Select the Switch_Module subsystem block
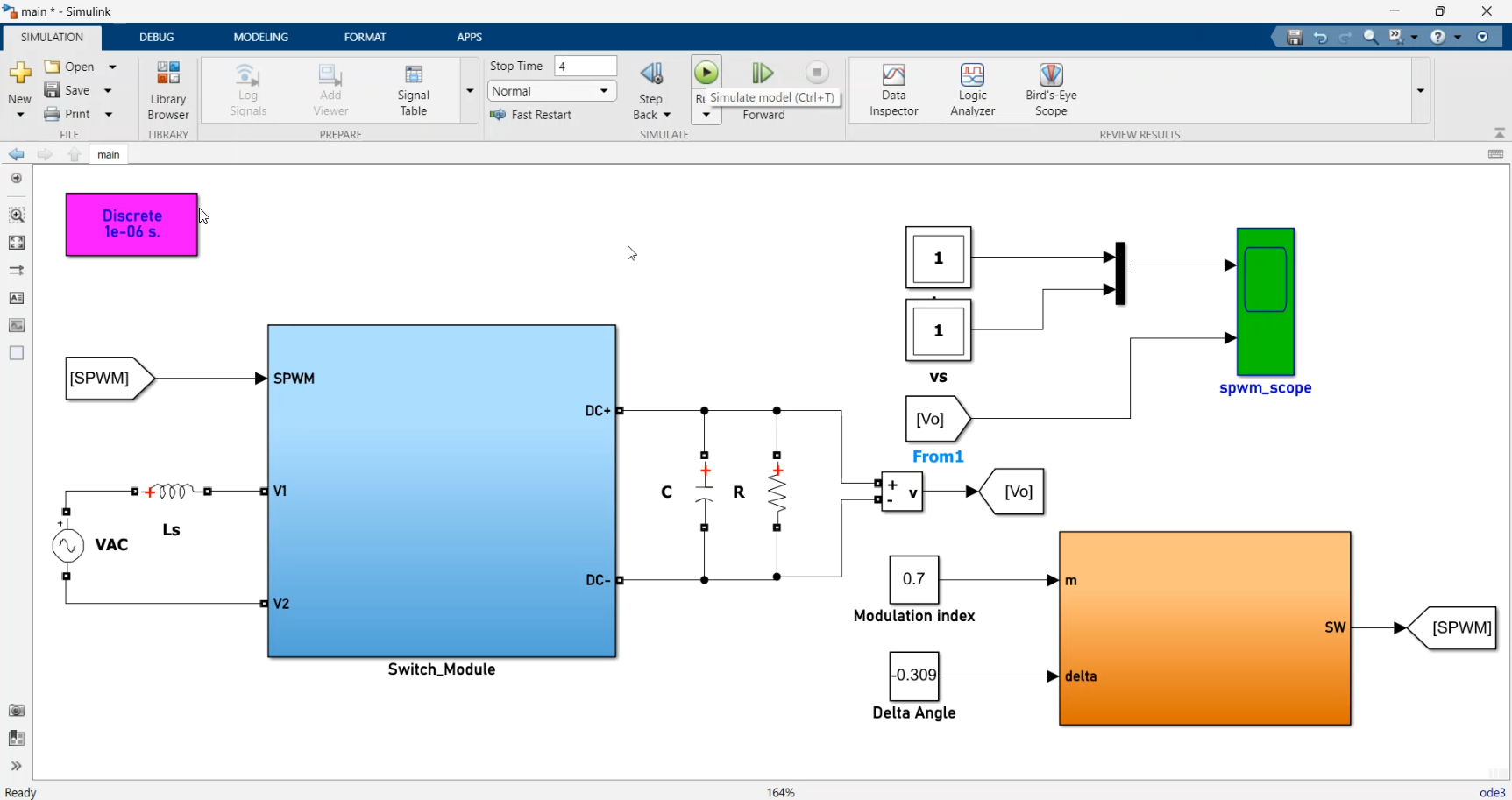 tap(442, 492)
